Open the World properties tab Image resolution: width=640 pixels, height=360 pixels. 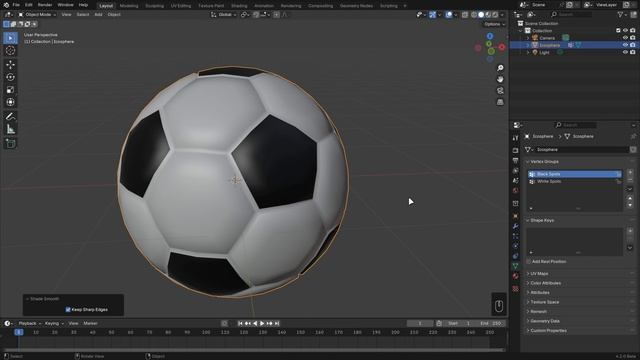point(516,191)
